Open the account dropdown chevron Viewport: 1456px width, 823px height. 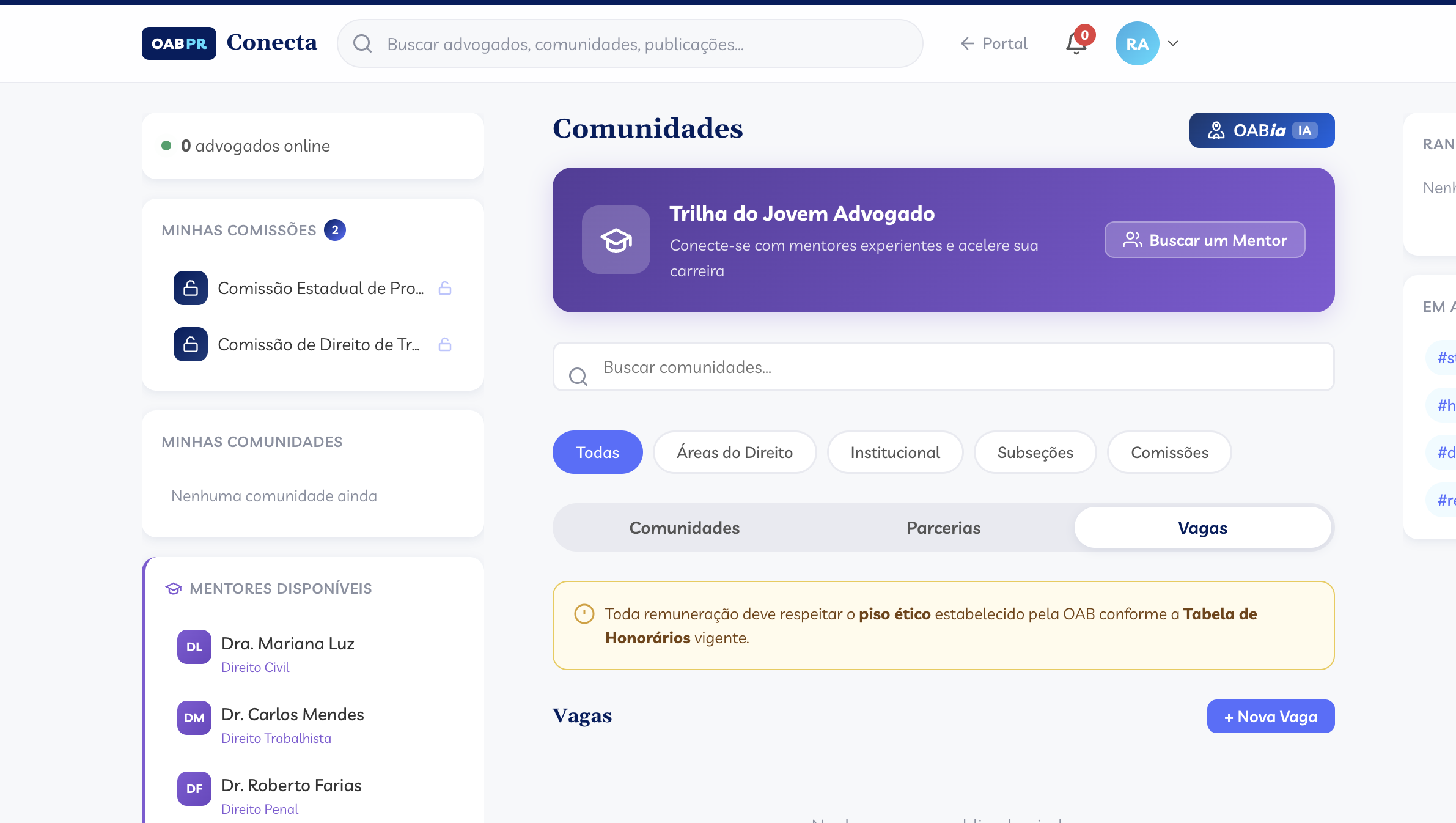[x=1172, y=43]
